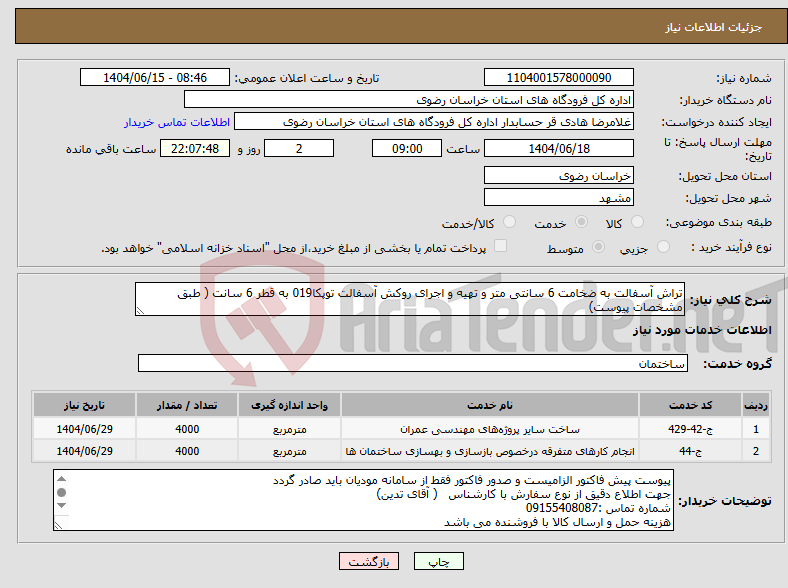The height and width of the screenshot is (588, 788).
Task: Click quantity 4000 in row 2
Action: [187, 451]
